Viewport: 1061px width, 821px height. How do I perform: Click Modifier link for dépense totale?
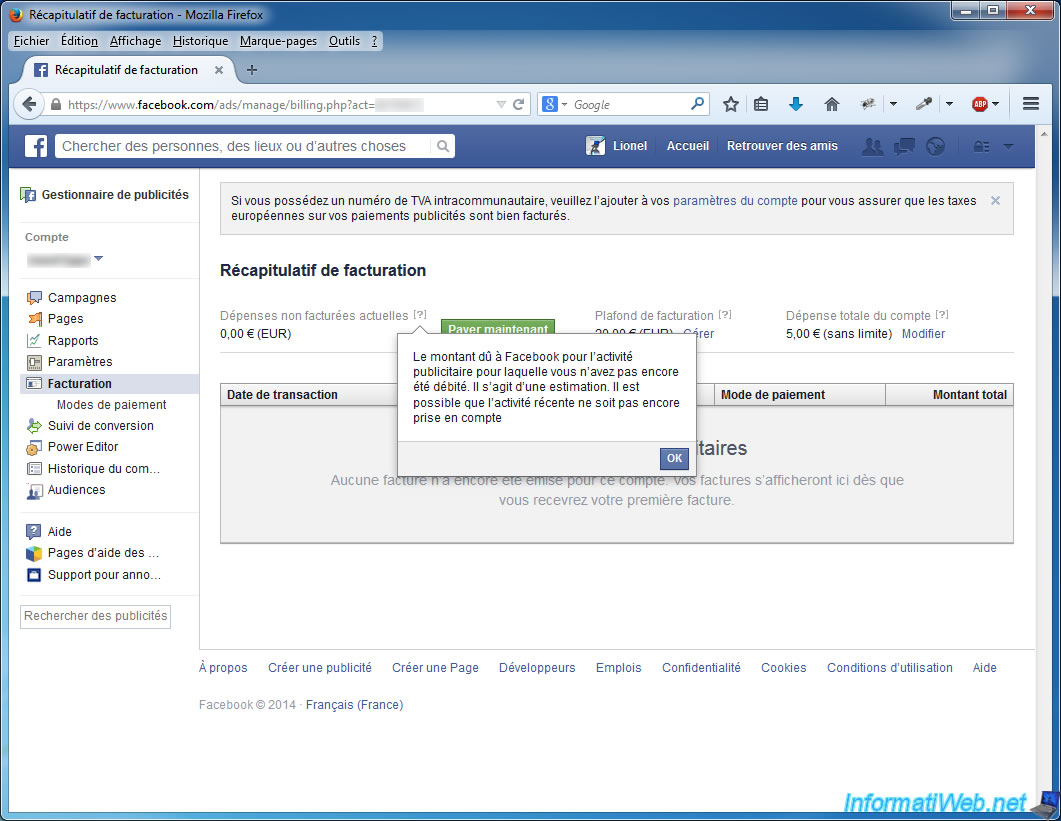click(x=923, y=334)
